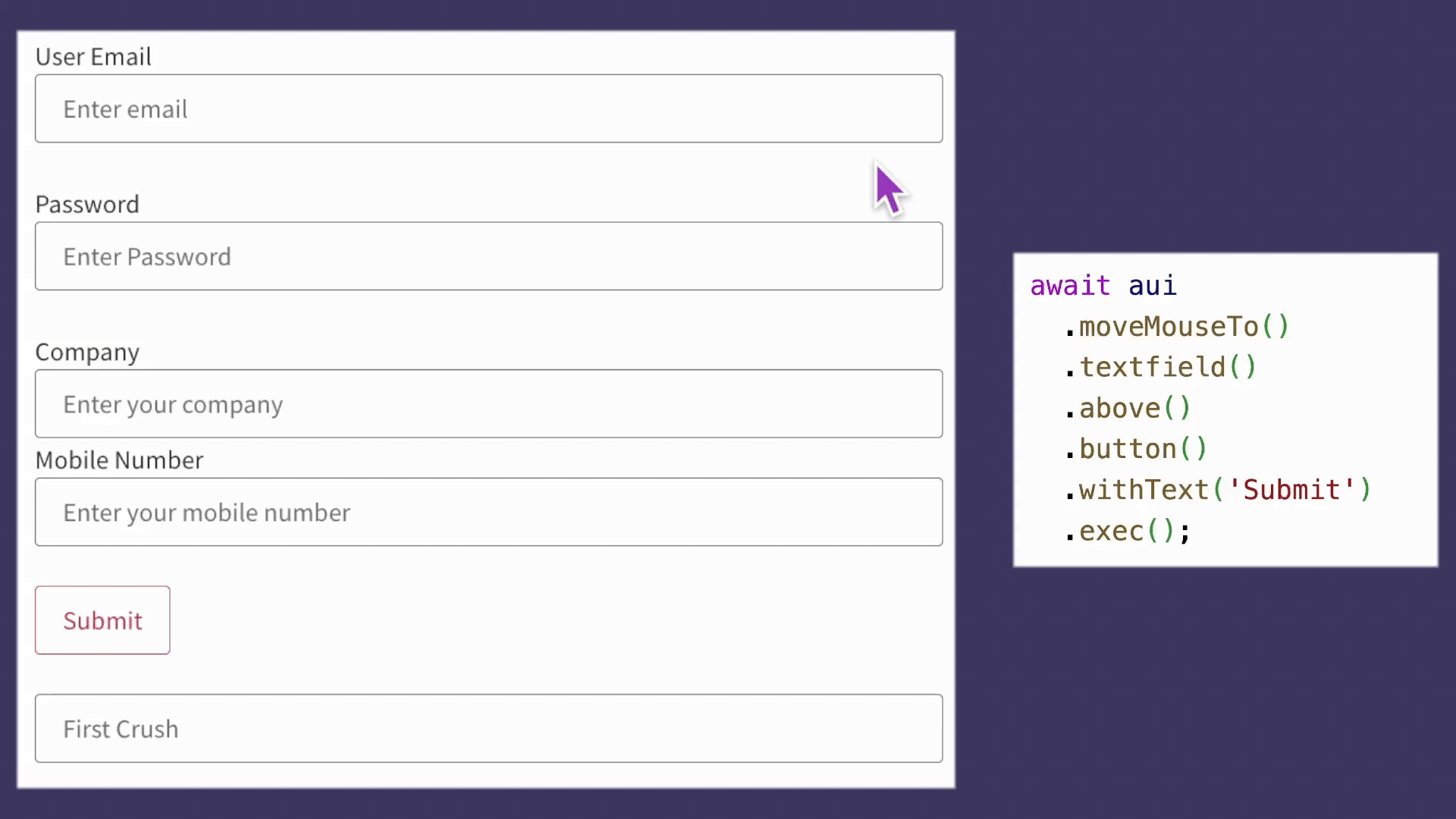
Task: Focus the Enter Password textfield
Action: pyautogui.click(x=488, y=256)
